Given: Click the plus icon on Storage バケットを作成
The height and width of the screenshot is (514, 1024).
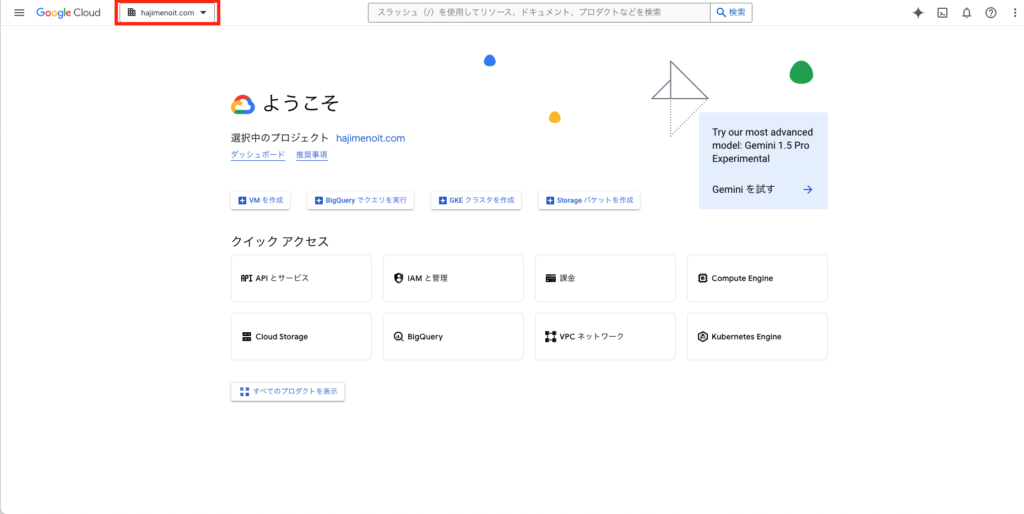Looking at the screenshot, I should click(550, 201).
